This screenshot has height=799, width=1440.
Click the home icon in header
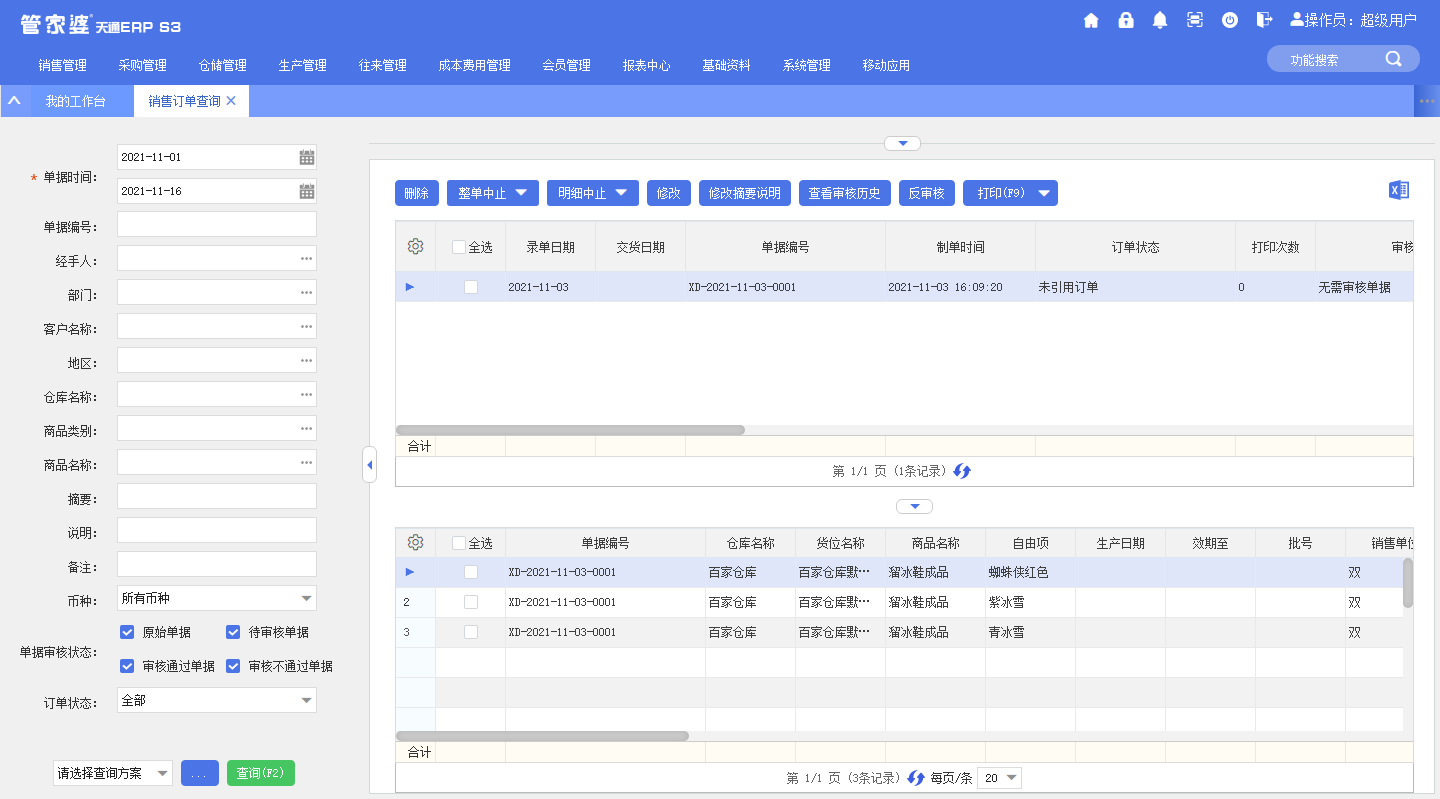tap(1091, 20)
